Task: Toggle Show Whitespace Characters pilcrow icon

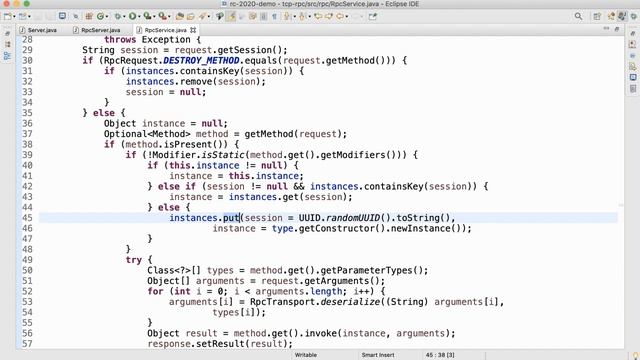Action: click(274, 16)
